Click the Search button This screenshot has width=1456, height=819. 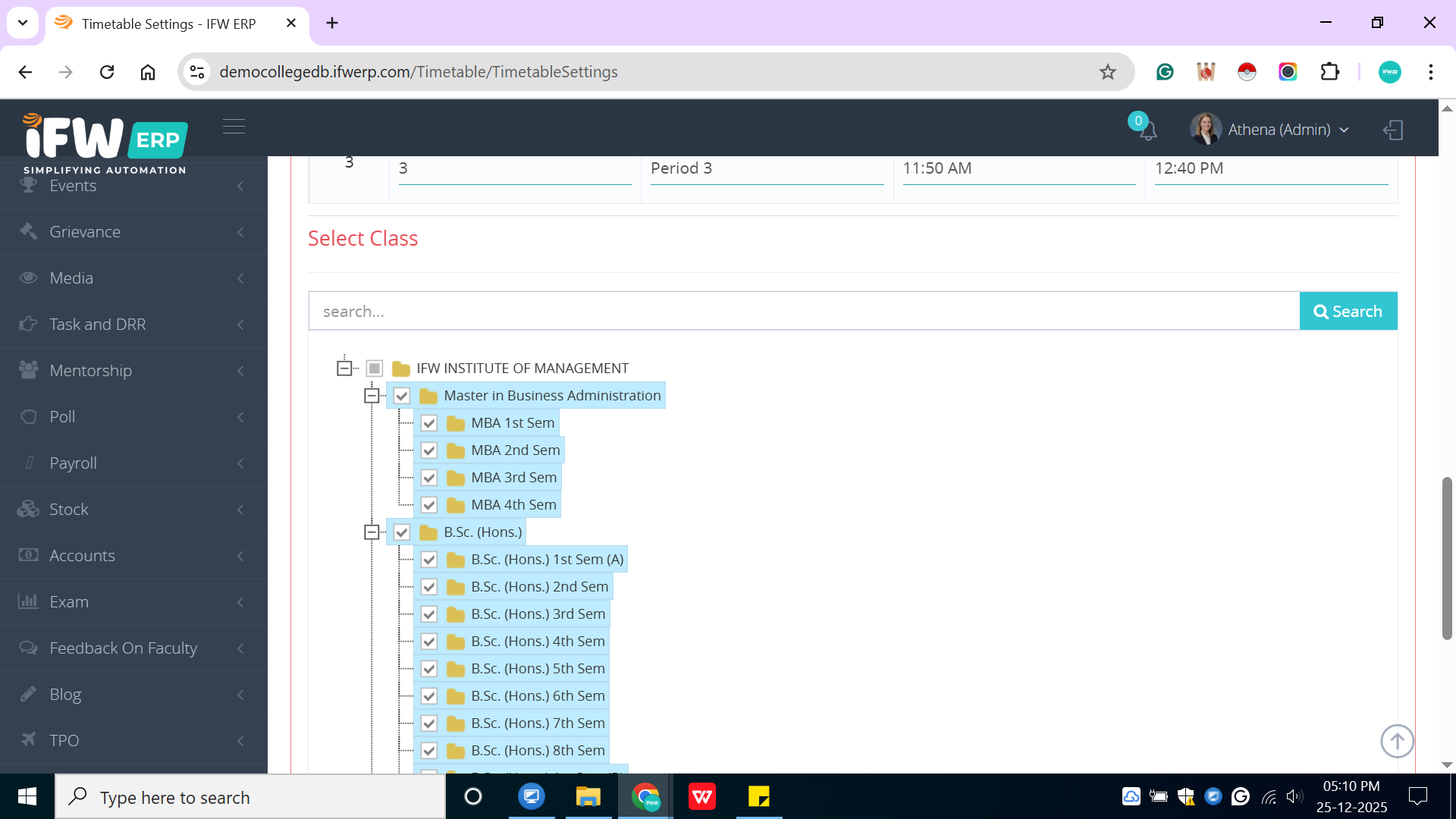point(1348,312)
